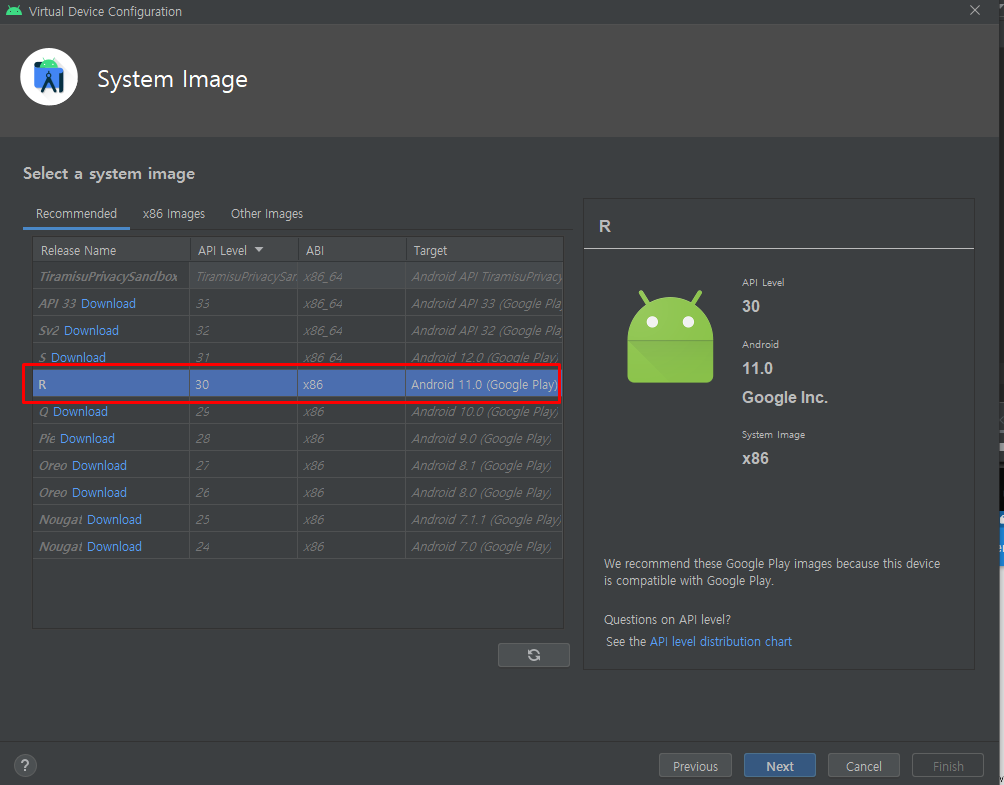
Task: Switch to the Recommended tab
Action: (x=76, y=213)
